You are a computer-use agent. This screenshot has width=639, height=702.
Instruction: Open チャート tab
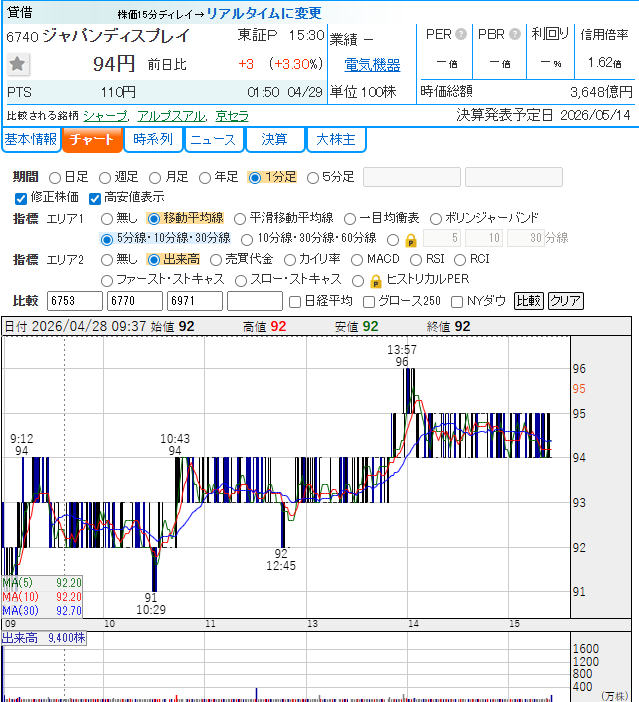[92, 140]
